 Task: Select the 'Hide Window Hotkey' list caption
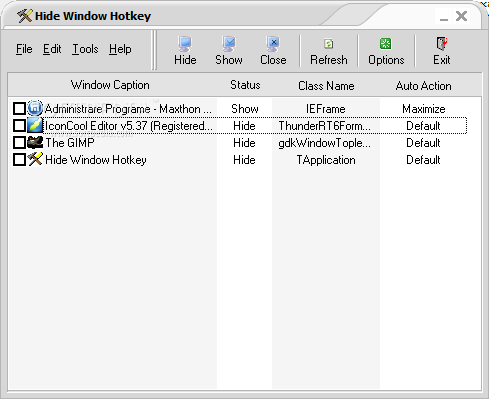click(x=96, y=160)
